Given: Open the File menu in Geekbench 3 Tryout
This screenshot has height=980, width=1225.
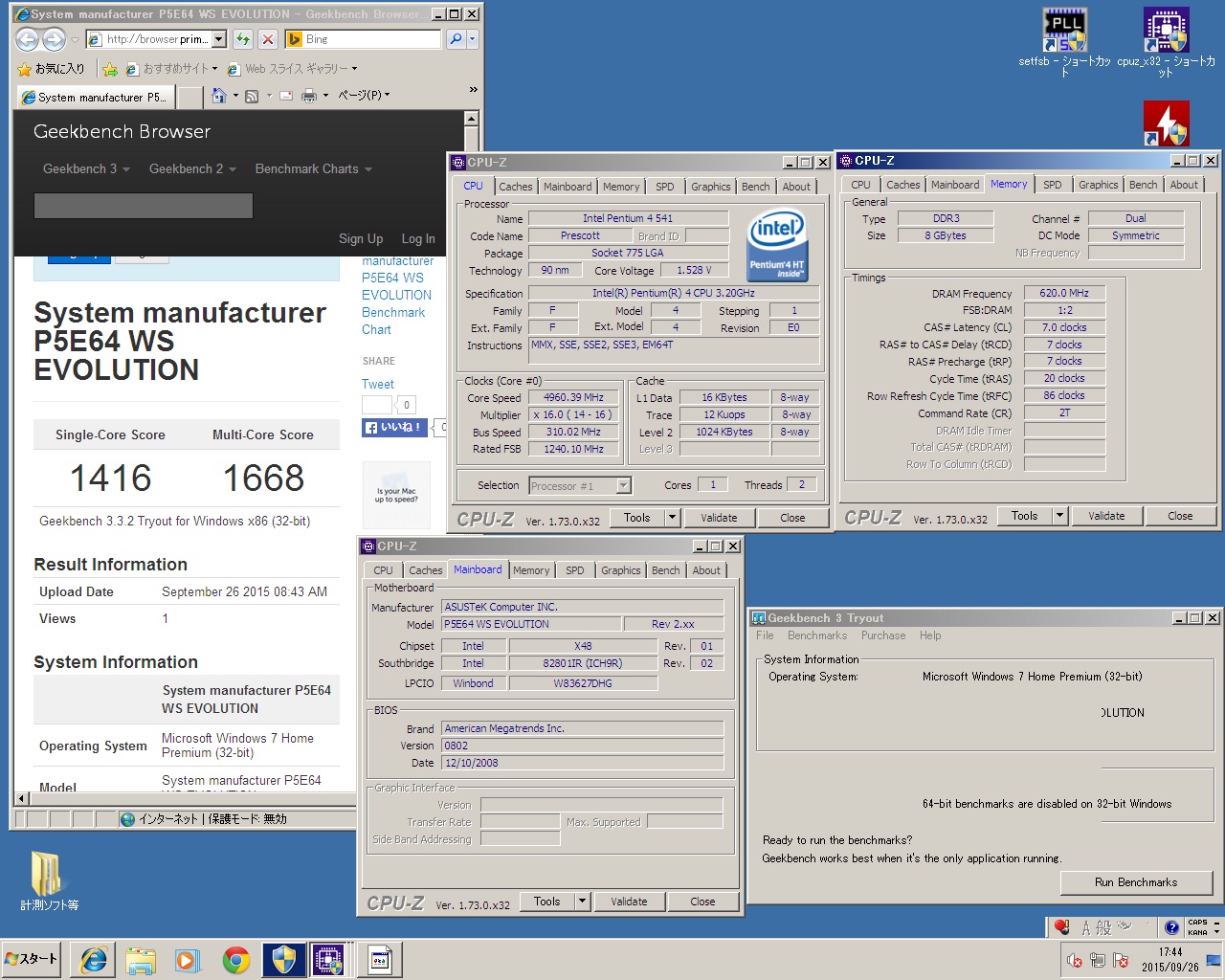Looking at the screenshot, I should click(765, 635).
